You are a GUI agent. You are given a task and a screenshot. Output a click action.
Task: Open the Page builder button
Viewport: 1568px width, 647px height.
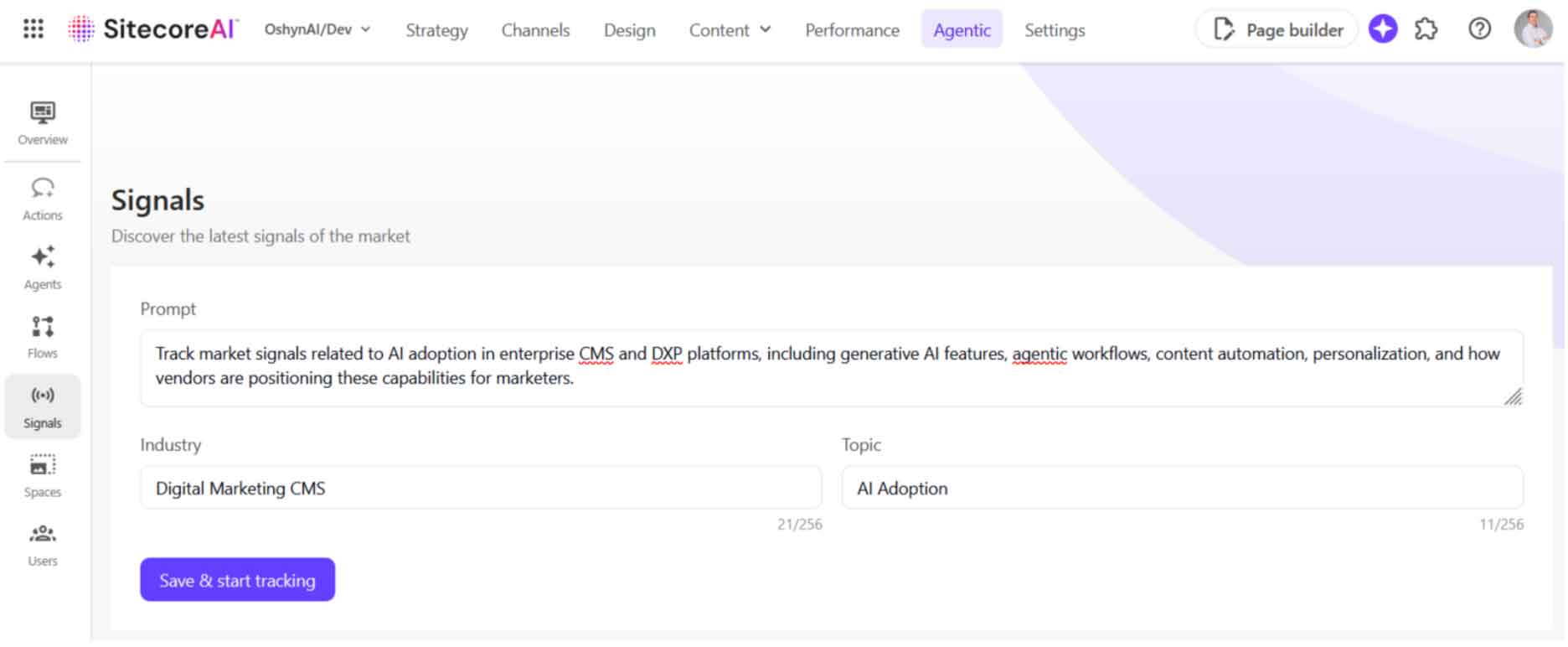pos(1277,29)
